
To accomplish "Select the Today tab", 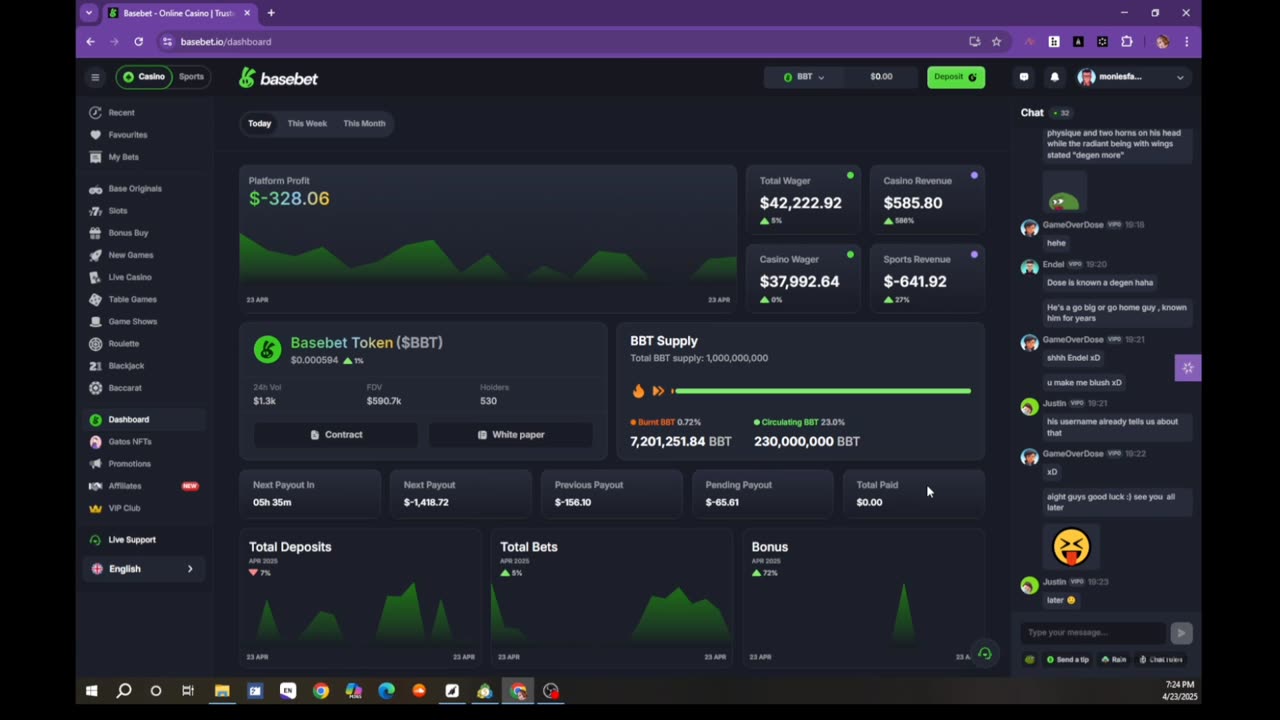I will pyautogui.click(x=260, y=124).
